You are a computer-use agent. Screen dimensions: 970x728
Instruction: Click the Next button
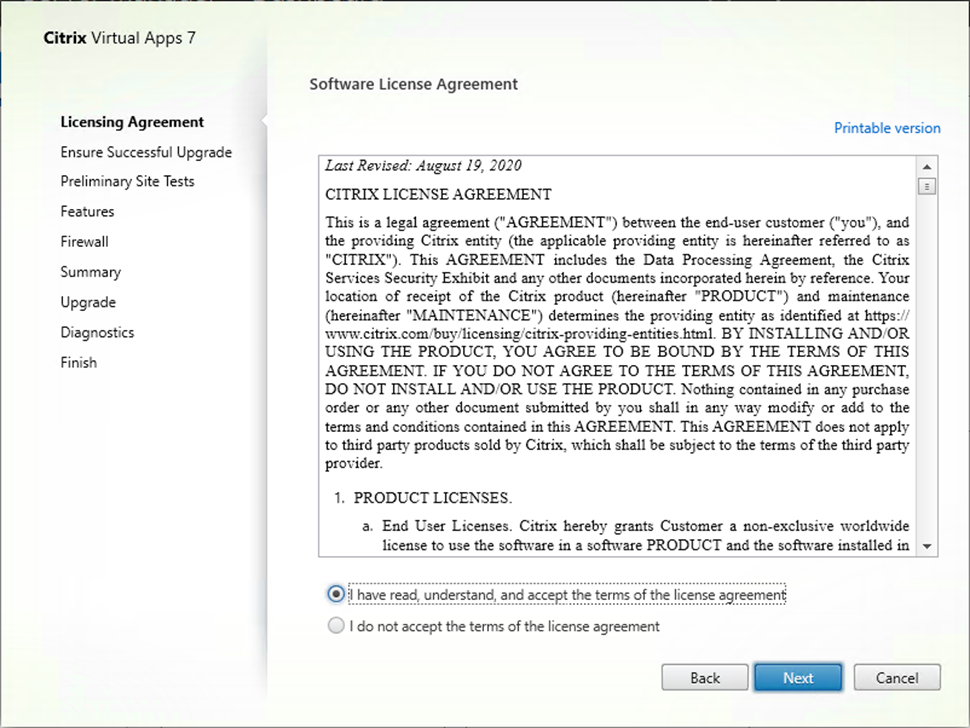pos(798,678)
